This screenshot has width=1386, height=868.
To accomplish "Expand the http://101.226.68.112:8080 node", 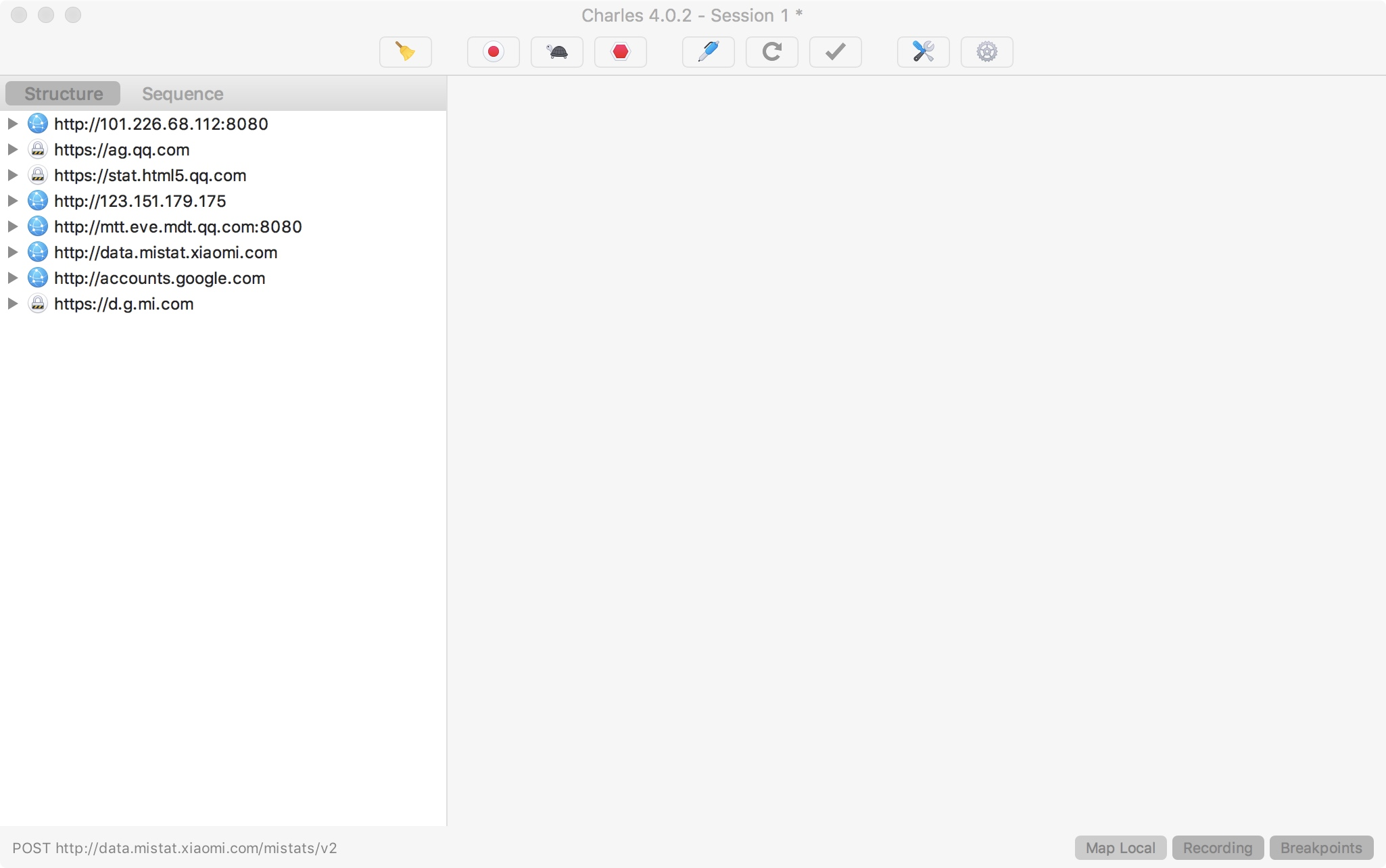I will [12, 124].
